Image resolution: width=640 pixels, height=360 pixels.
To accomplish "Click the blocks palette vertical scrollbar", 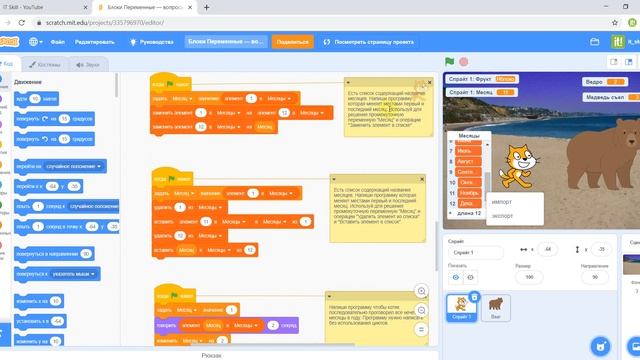I will [116, 85].
